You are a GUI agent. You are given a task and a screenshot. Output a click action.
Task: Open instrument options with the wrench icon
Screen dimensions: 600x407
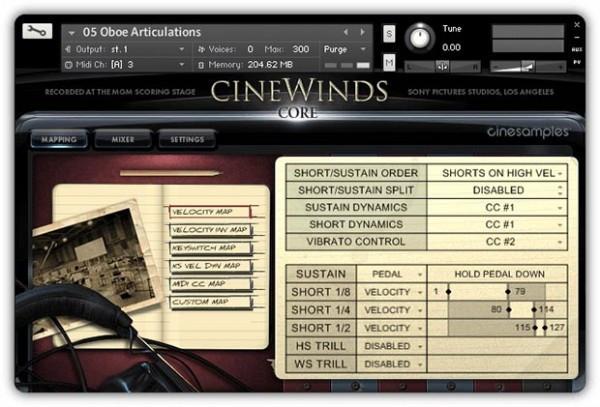[x=37, y=31]
